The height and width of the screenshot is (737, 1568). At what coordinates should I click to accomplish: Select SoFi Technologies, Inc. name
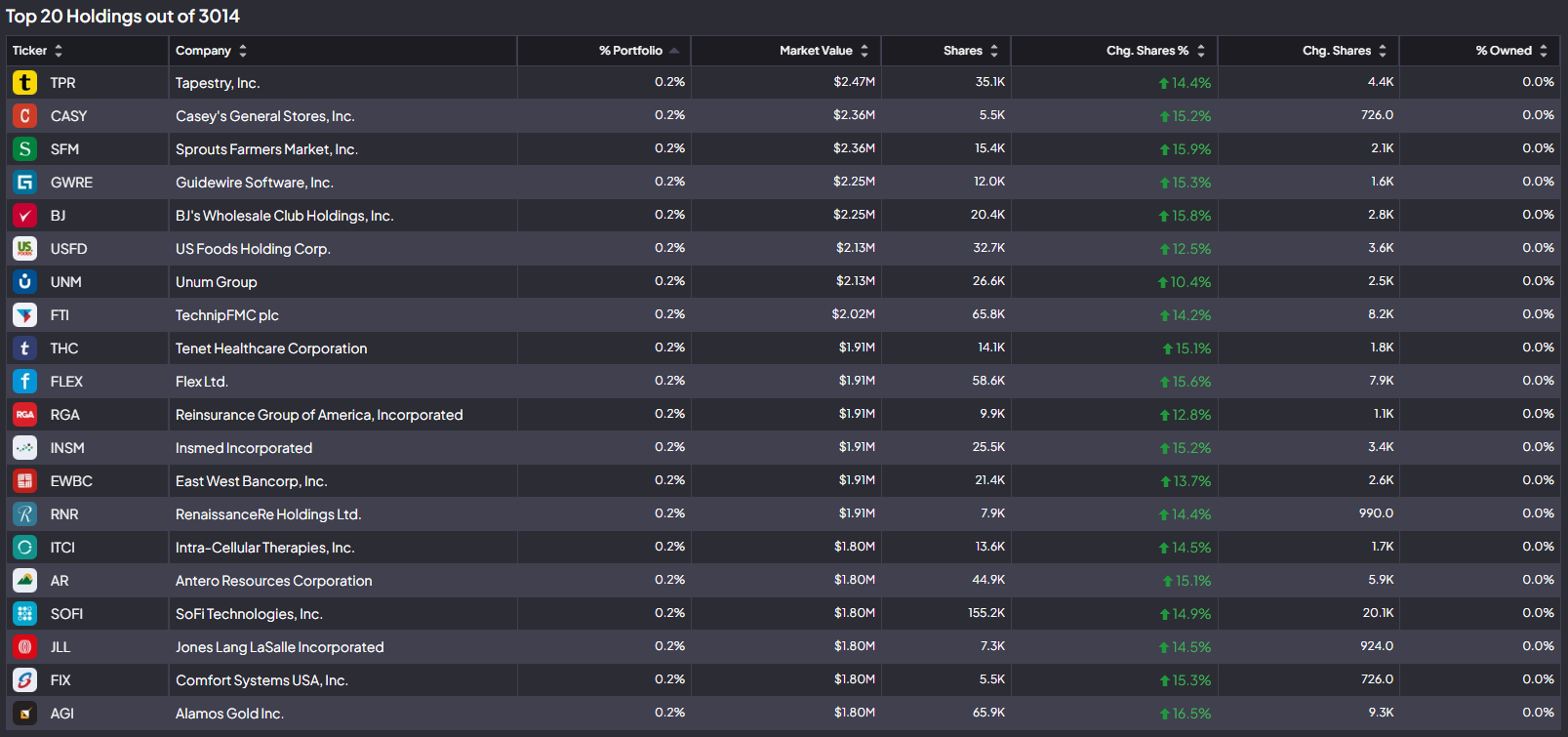[249, 614]
